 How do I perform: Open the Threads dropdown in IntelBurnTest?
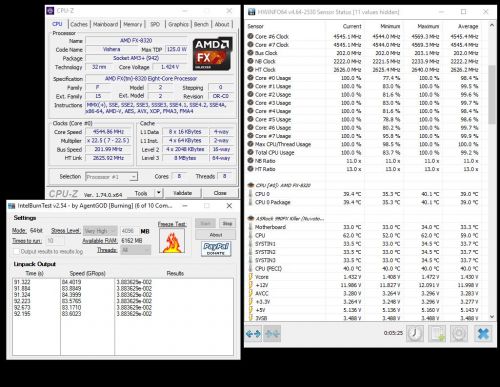pyautogui.click(x=136, y=250)
